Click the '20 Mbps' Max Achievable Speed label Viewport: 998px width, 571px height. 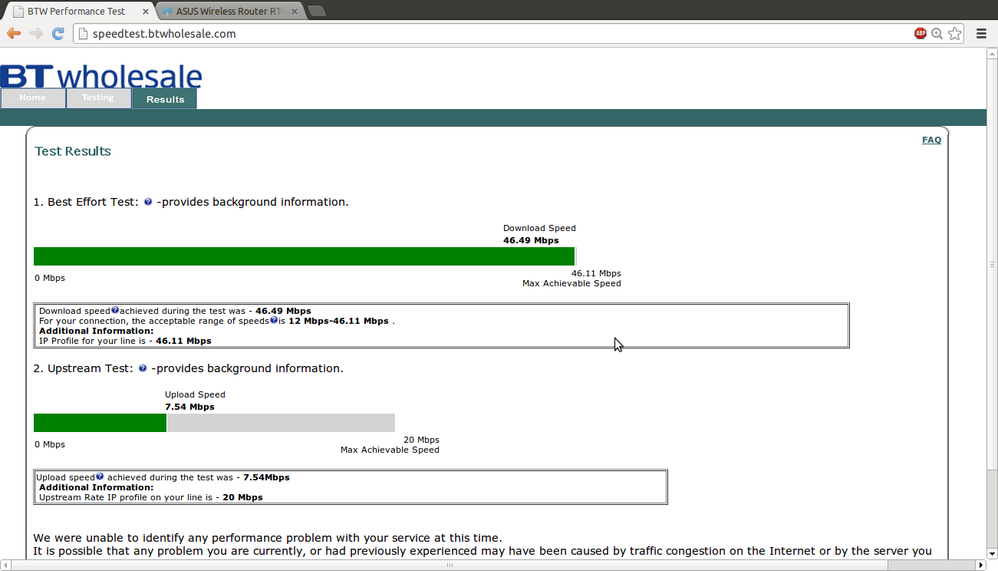(x=421, y=440)
